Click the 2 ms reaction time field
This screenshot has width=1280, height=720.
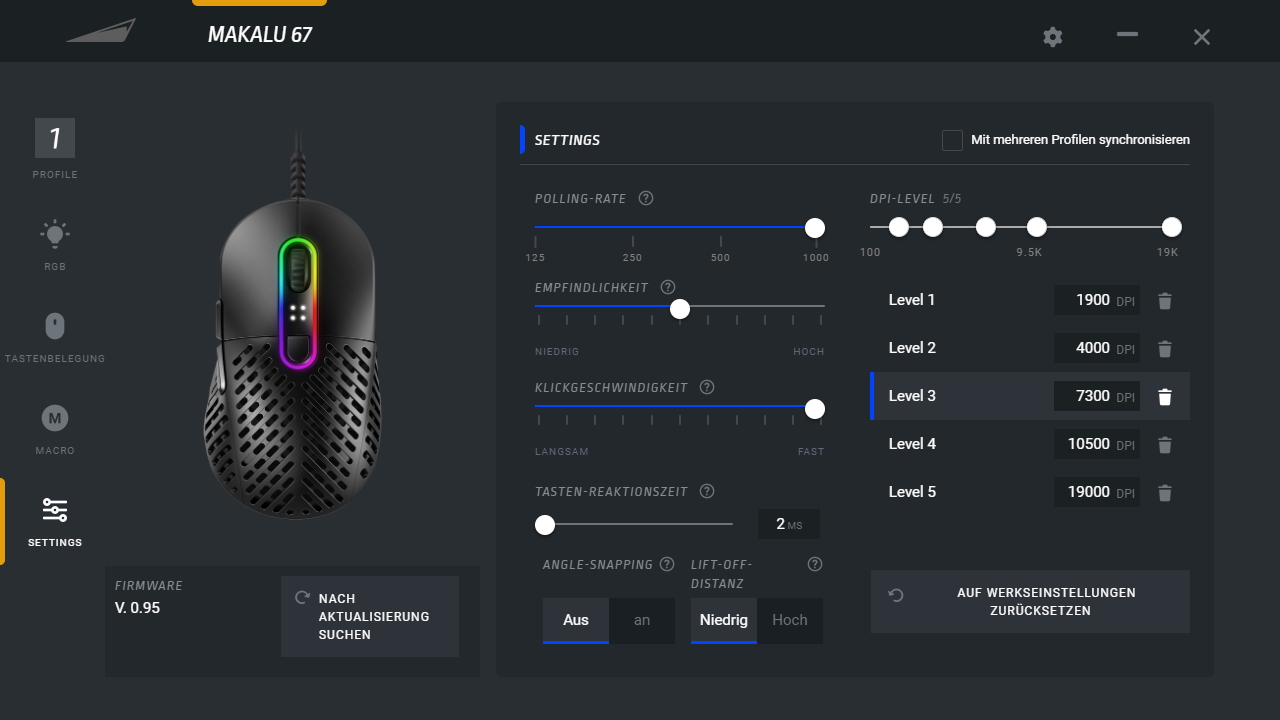coord(789,524)
